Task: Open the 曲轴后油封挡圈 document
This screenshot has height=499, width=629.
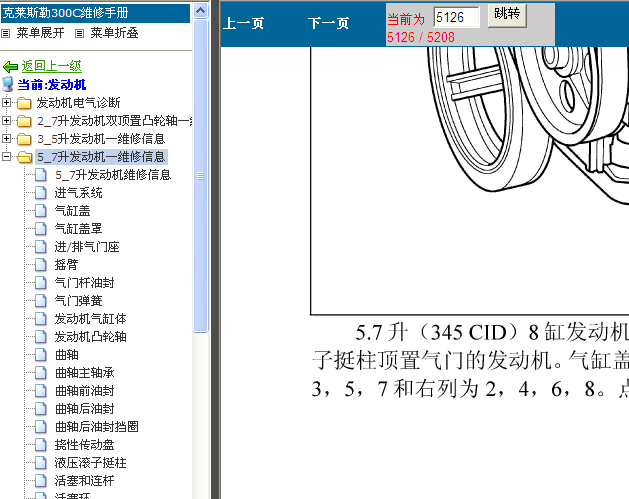Action: coord(97,427)
